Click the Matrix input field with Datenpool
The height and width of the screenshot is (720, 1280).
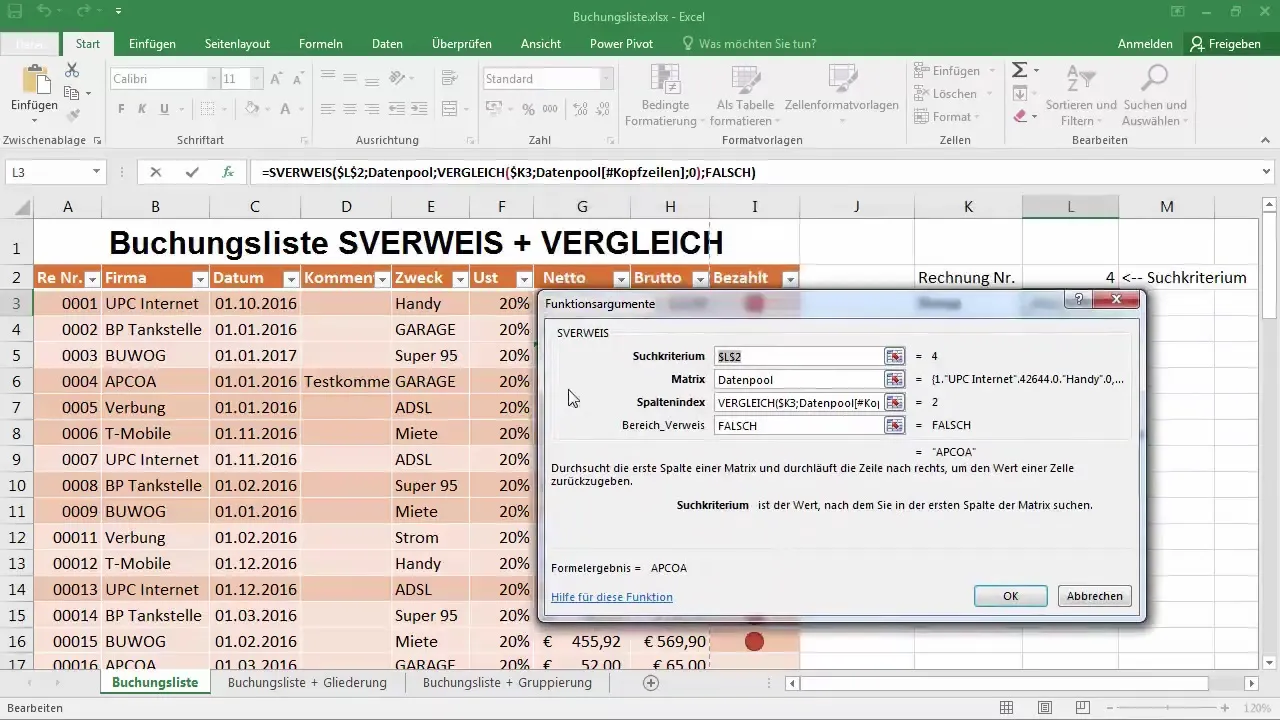coord(798,379)
